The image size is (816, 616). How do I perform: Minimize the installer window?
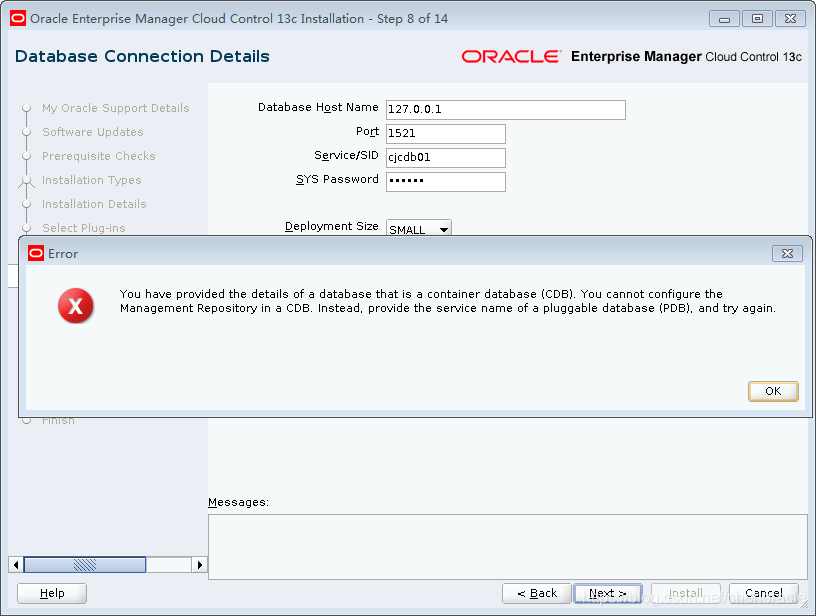[724, 19]
